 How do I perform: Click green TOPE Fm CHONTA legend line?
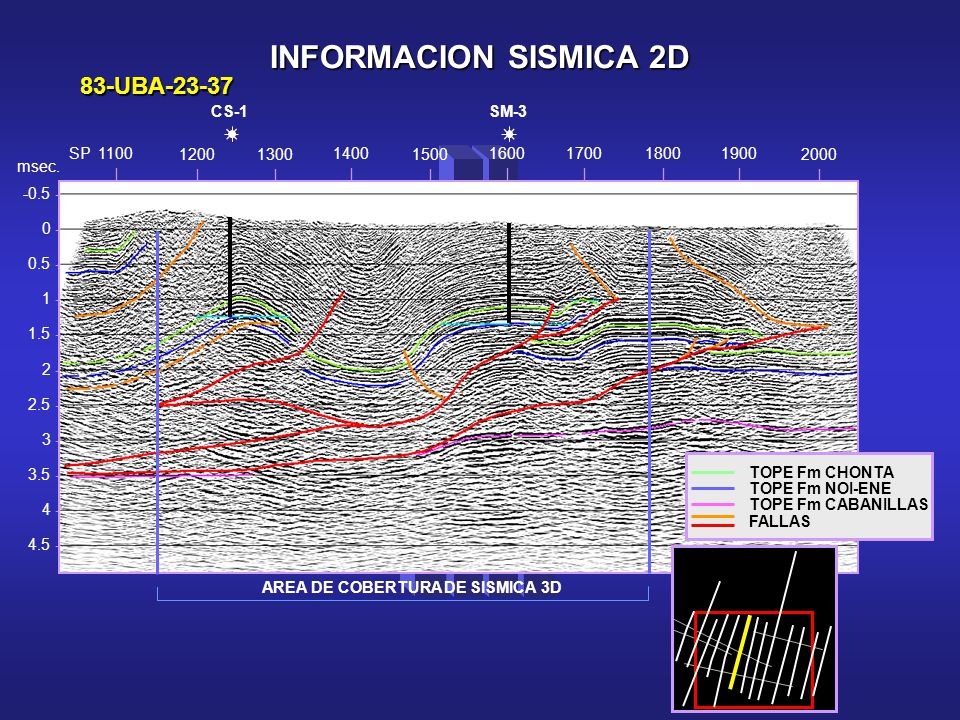pos(713,473)
